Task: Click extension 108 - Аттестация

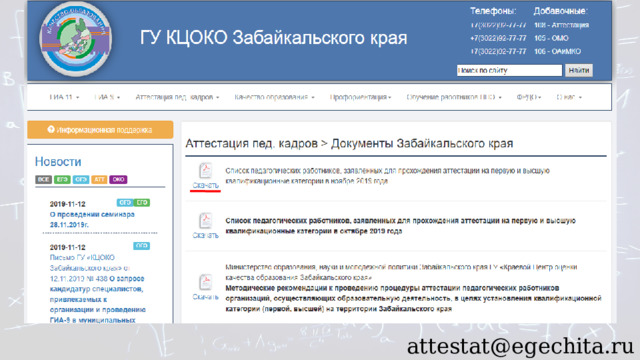Action: tap(562, 25)
